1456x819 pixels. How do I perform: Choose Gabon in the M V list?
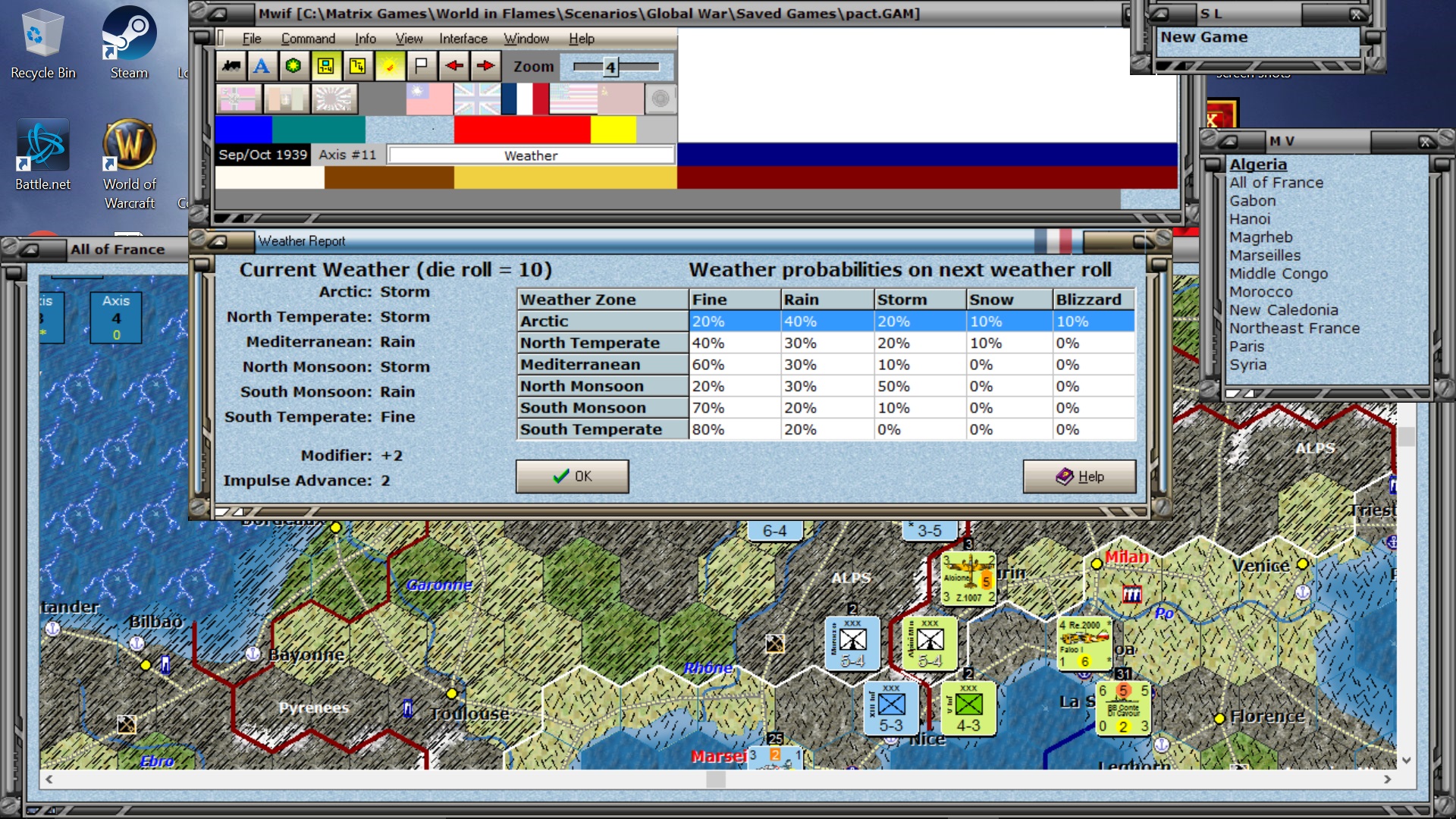(x=1253, y=201)
